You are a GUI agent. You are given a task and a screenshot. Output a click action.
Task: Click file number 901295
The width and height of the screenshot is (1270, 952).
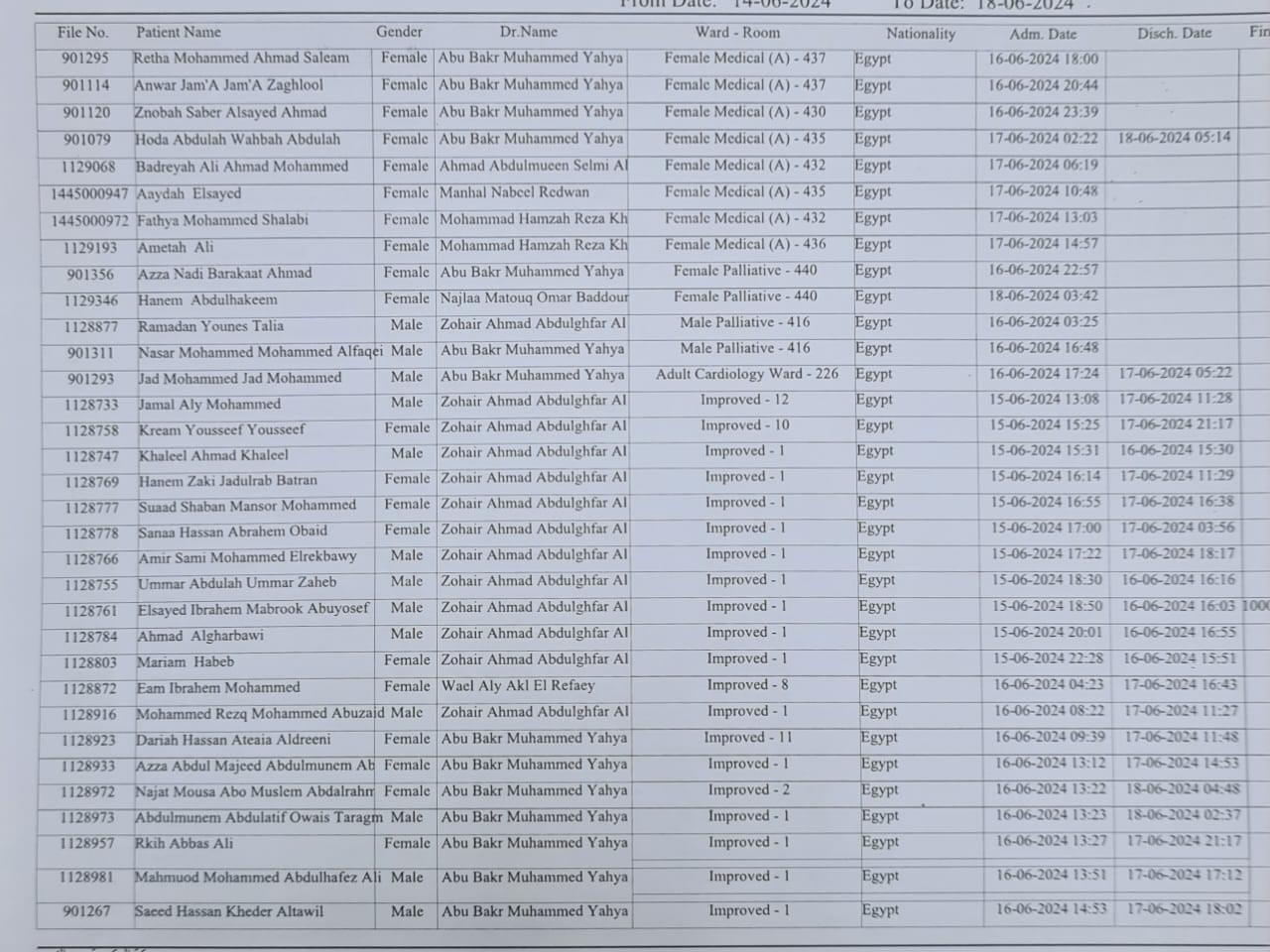pyautogui.click(x=85, y=59)
